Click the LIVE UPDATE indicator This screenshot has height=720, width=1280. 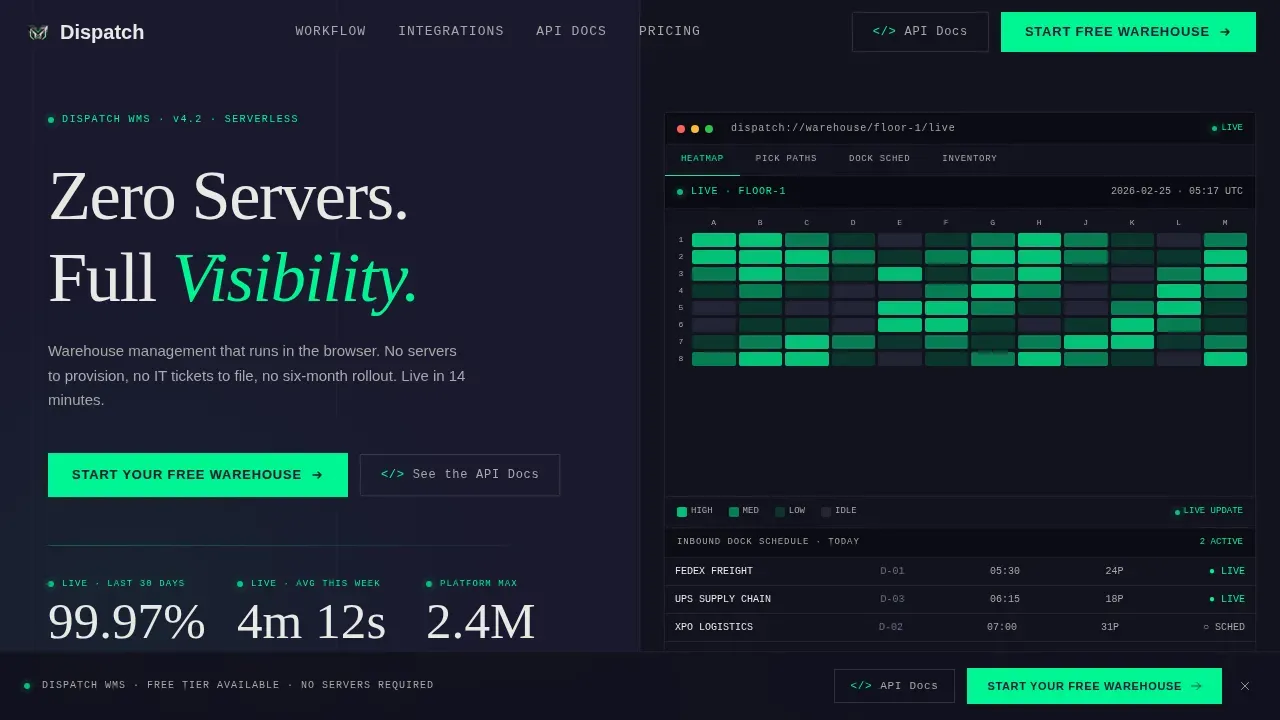(x=1209, y=511)
